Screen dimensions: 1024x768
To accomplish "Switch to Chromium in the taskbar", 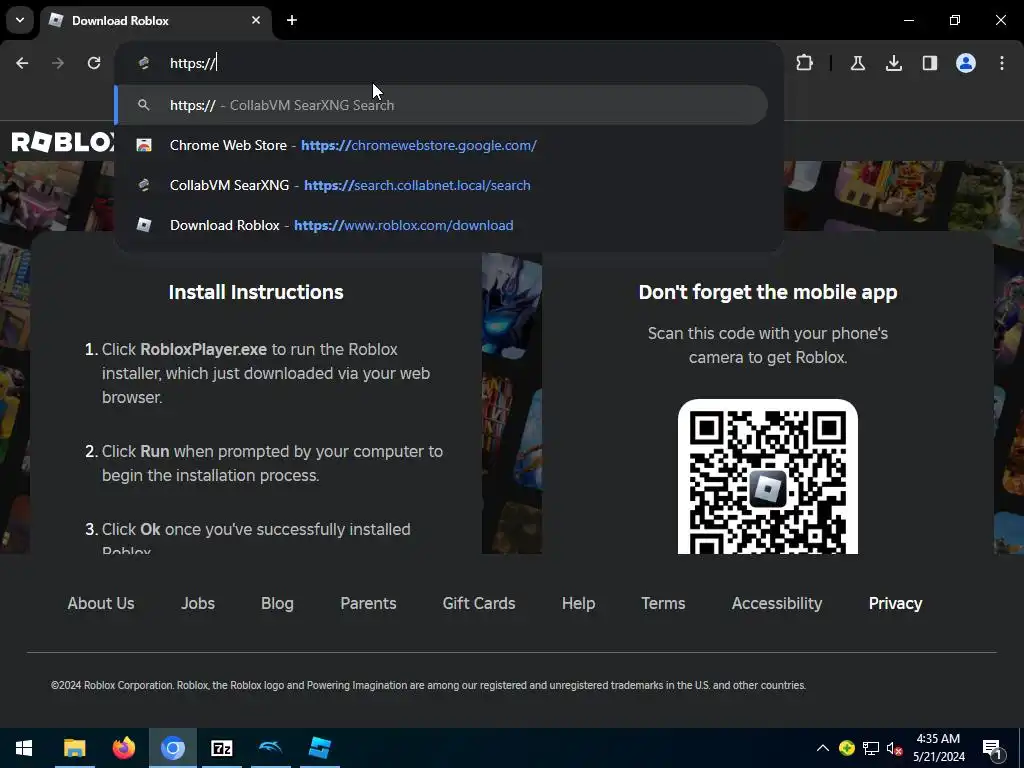I will [x=172, y=748].
